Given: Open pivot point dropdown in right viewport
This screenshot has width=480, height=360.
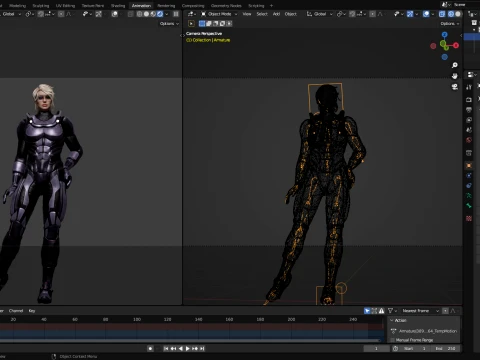Looking at the screenshot, I should [341, 14].
